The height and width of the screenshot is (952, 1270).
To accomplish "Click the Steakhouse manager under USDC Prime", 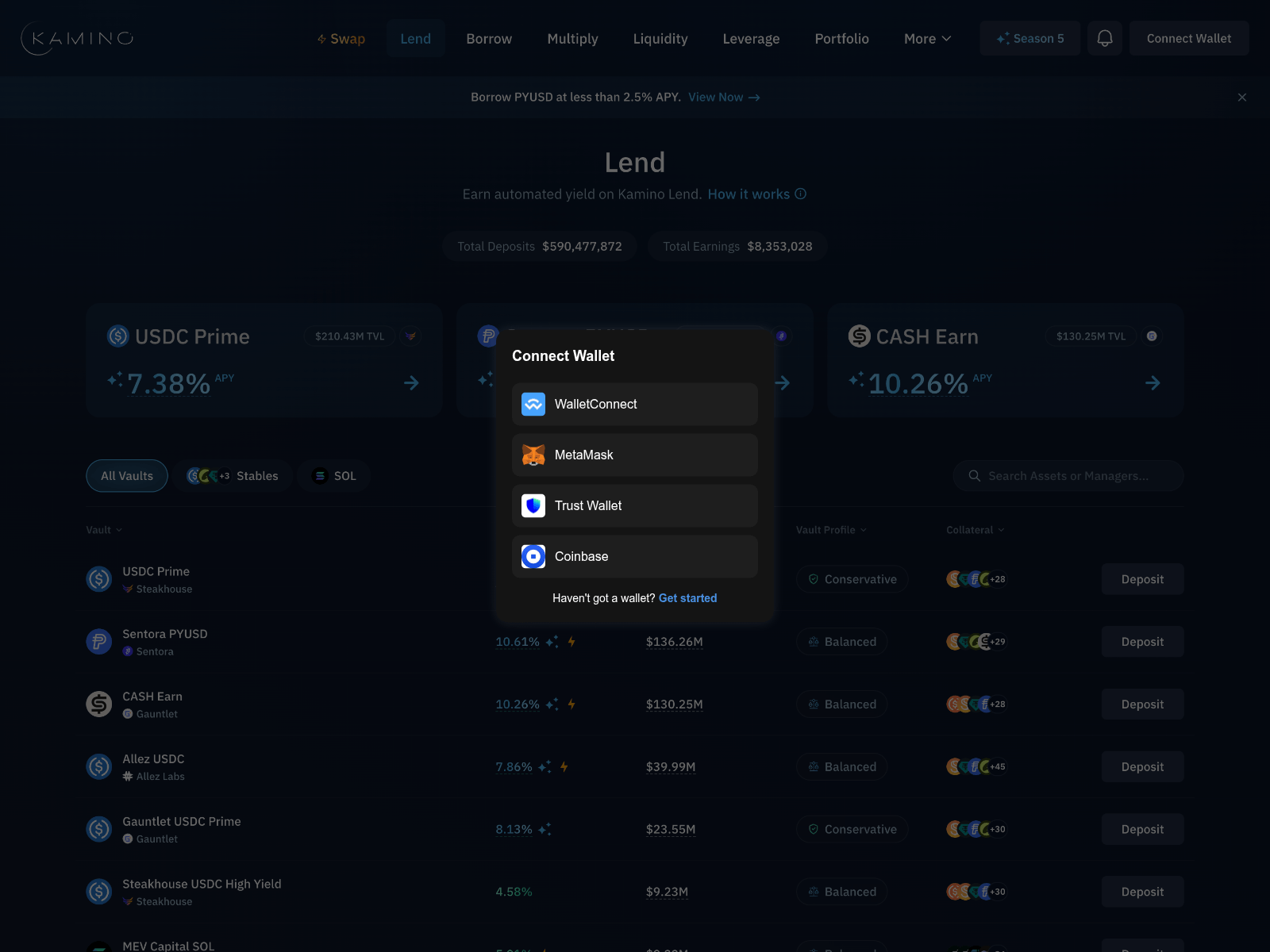I will pos(157,589).
